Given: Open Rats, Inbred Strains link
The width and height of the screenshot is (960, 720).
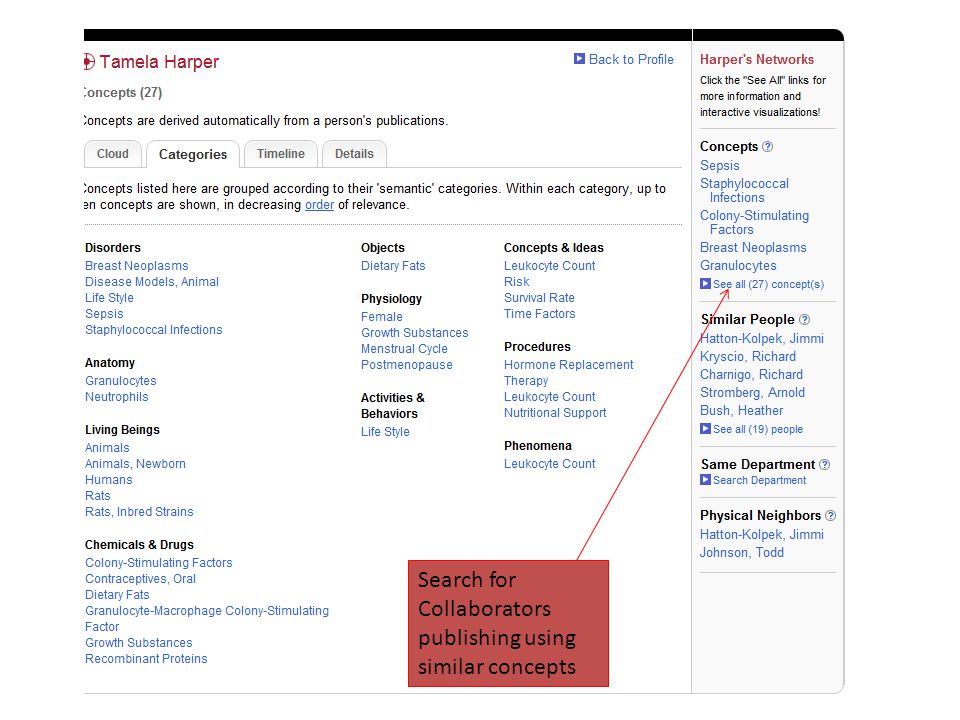Looking at the screenshot, I should tap(139, 511).
